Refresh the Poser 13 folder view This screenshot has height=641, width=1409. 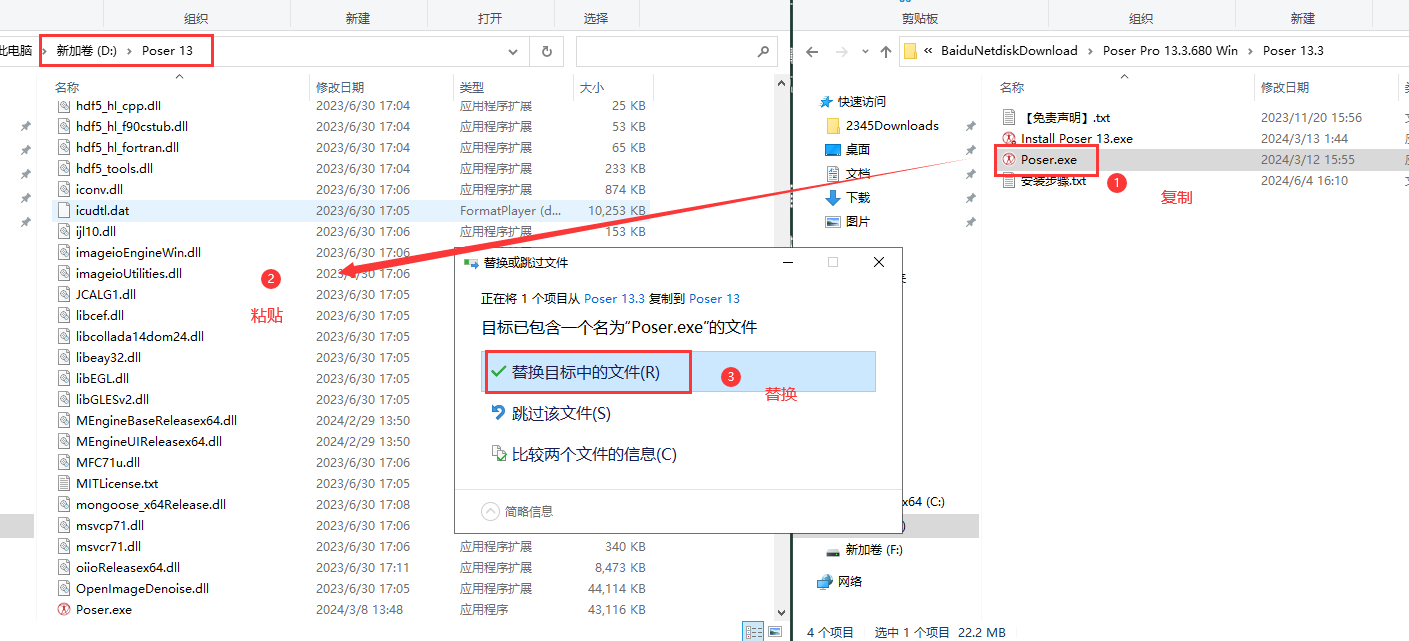(x=546, y=51)
